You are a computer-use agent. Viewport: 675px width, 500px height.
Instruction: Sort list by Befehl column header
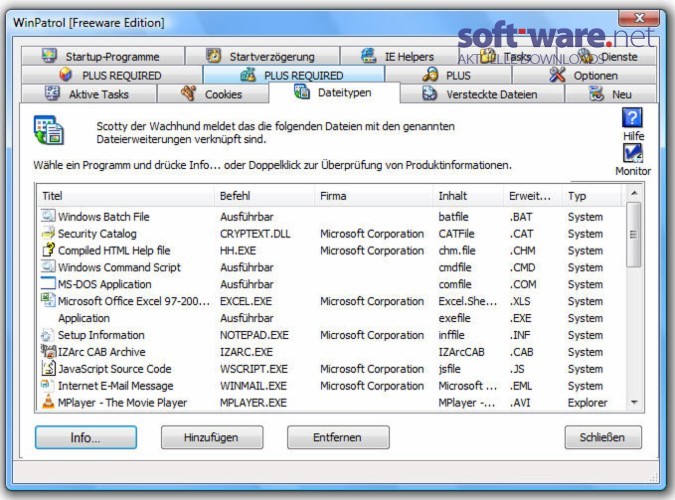[x=264, y=196]
